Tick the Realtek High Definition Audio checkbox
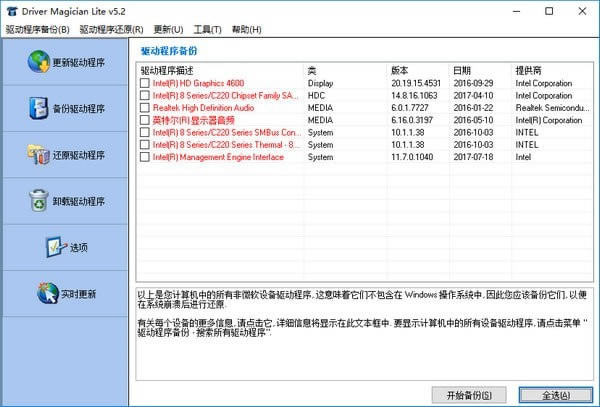Image resolution: width=600 pixels, height=407 pixels. (x=145, y=108)
